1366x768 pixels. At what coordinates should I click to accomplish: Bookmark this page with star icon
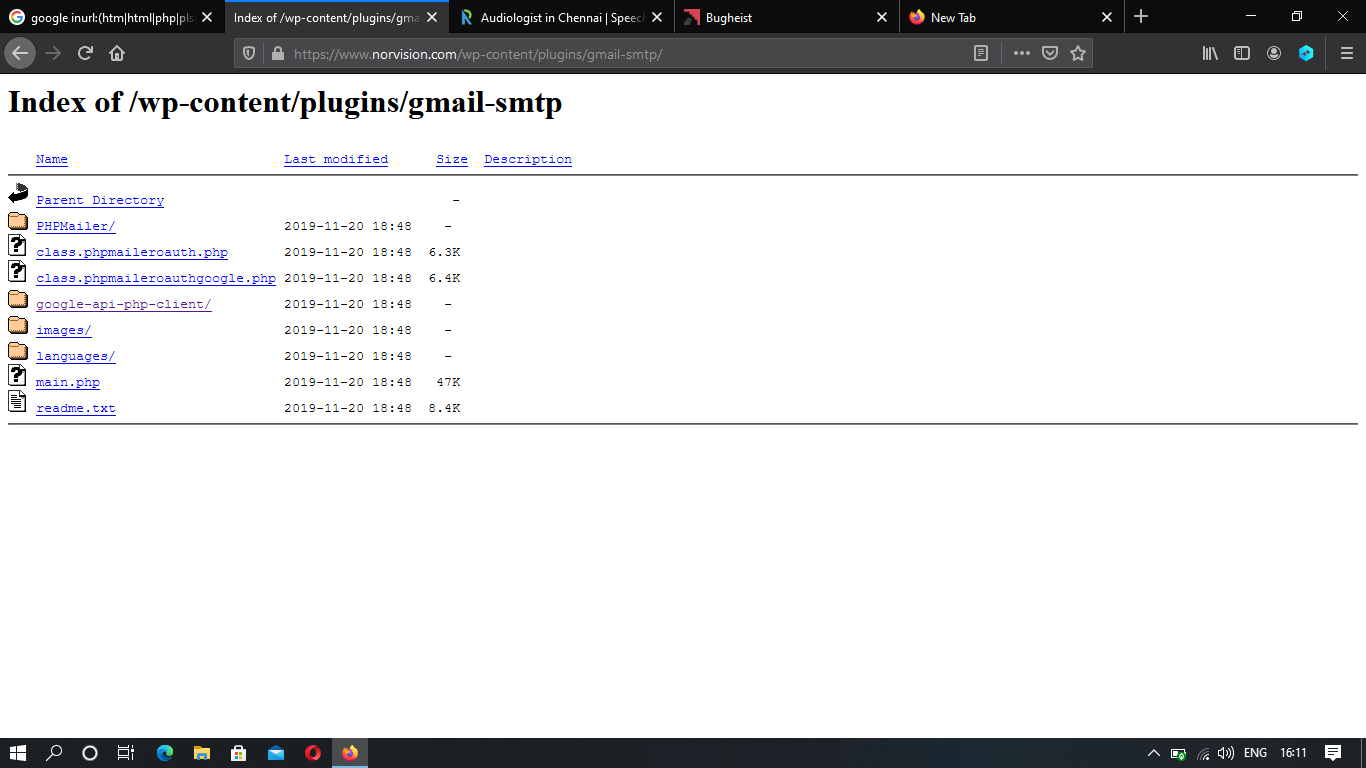coord(1078,54)
